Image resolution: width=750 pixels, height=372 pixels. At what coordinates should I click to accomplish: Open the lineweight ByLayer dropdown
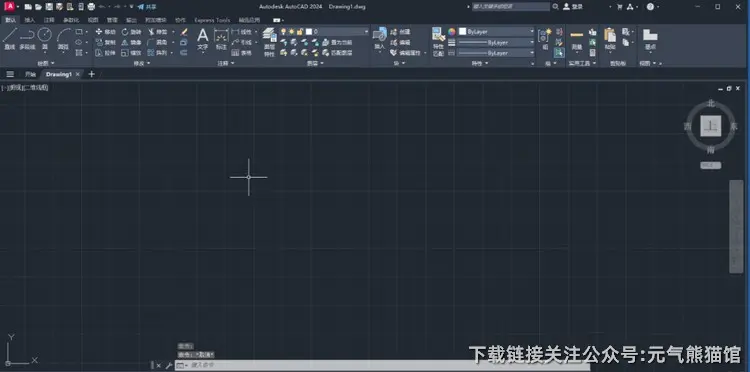pos(496,42)
